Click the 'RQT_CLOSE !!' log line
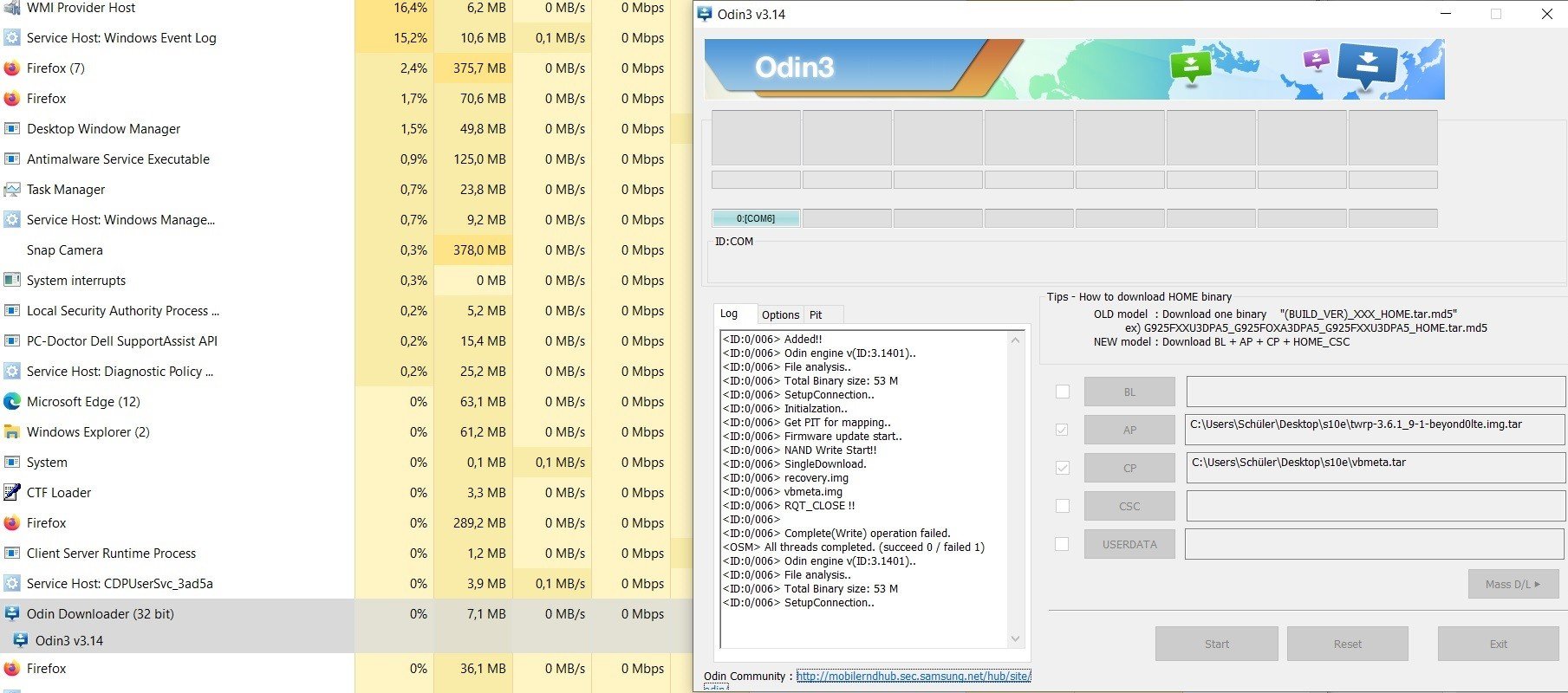Screen dimensions: 1568x693 click(x=789, y=506)
